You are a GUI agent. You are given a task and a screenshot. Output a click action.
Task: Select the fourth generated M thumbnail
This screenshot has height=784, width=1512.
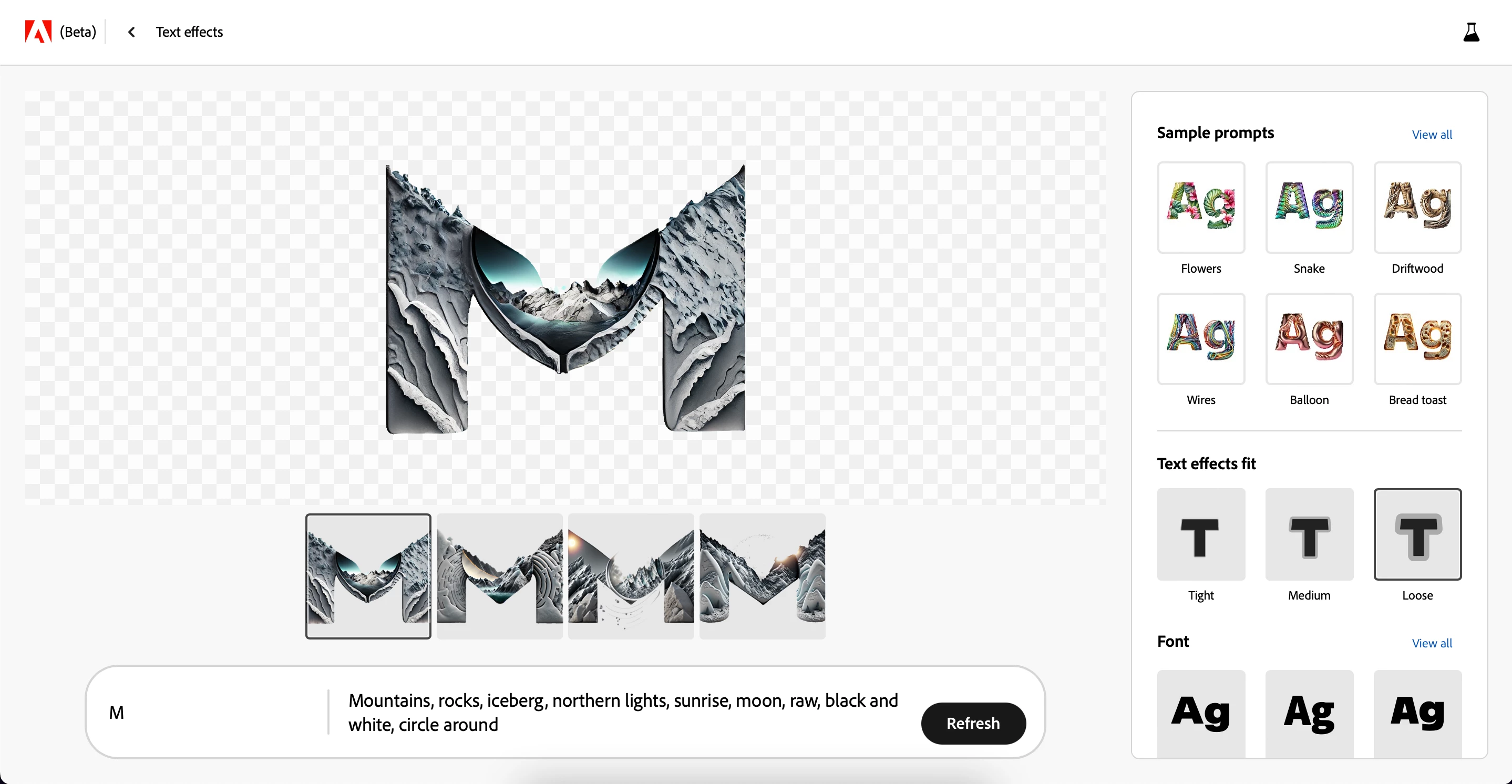click(x=763, y=576)
